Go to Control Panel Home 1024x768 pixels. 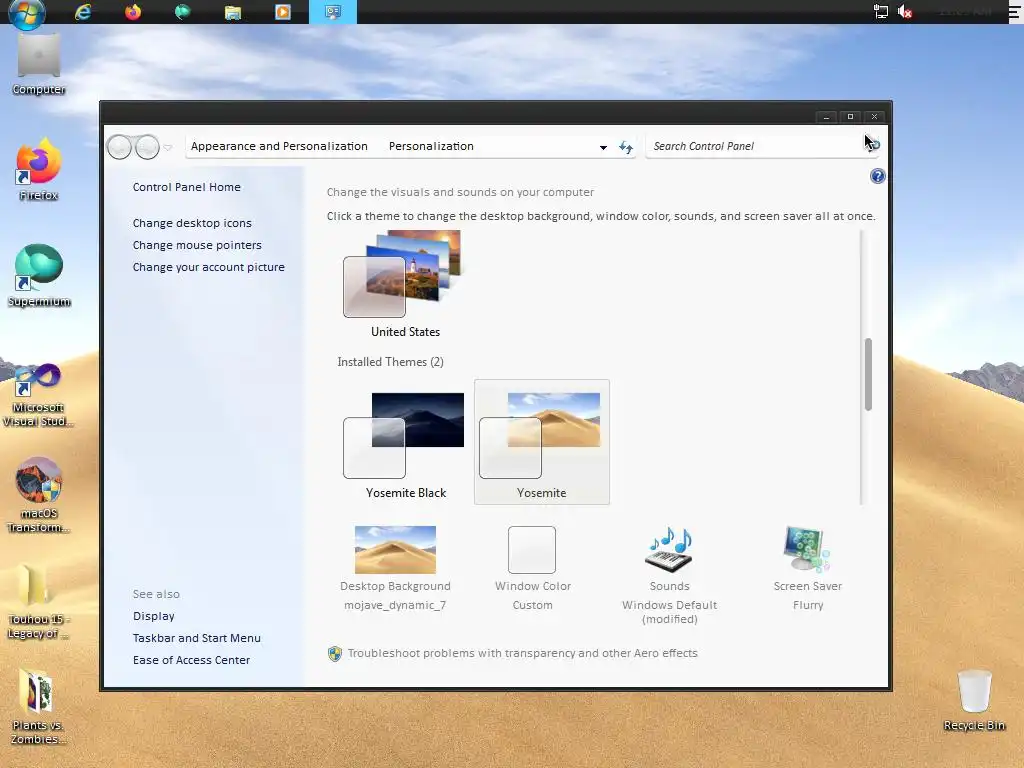tap(187, 187)
